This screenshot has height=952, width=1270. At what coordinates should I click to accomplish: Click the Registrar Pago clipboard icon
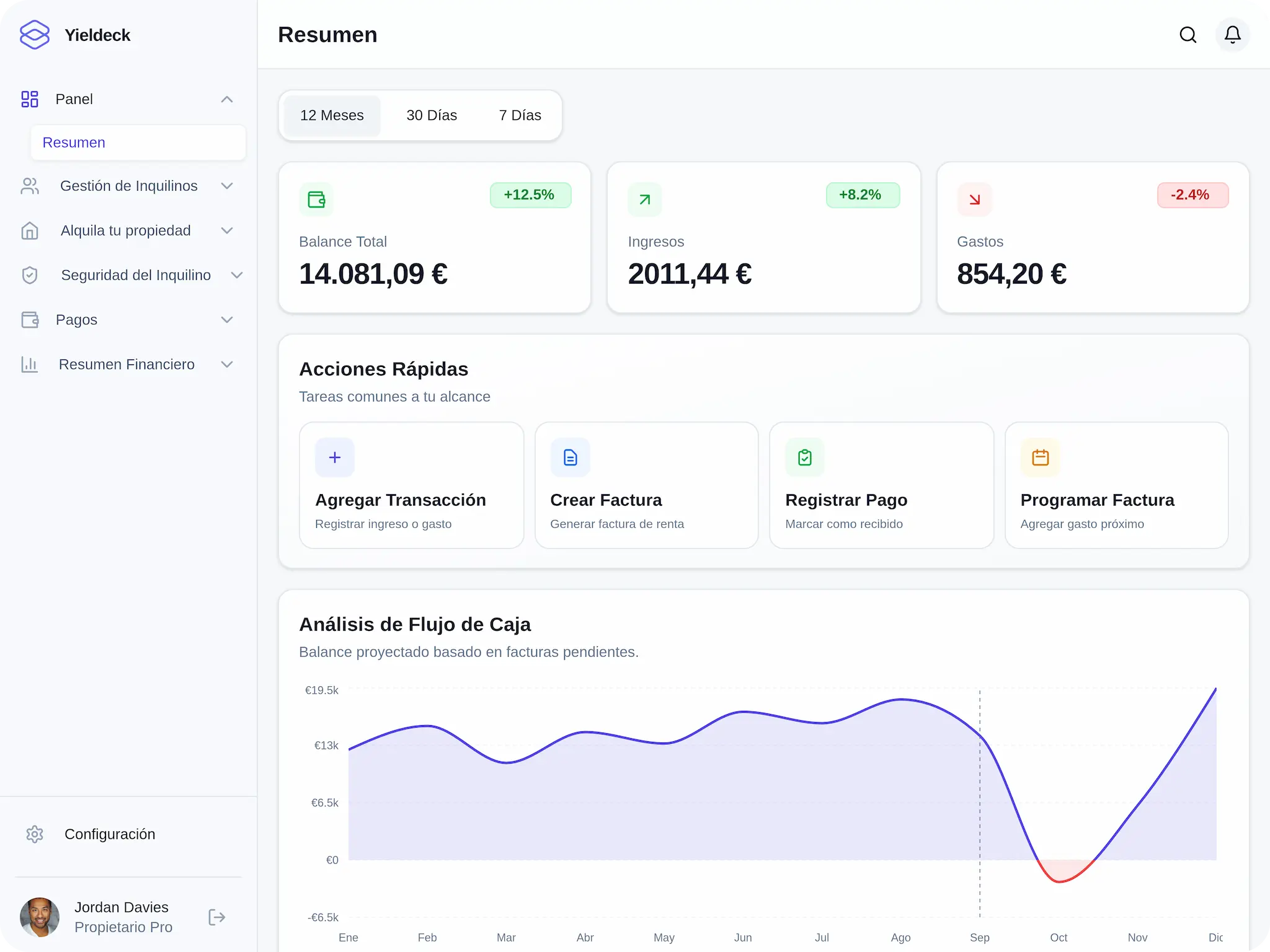click(x=804, y=457)
